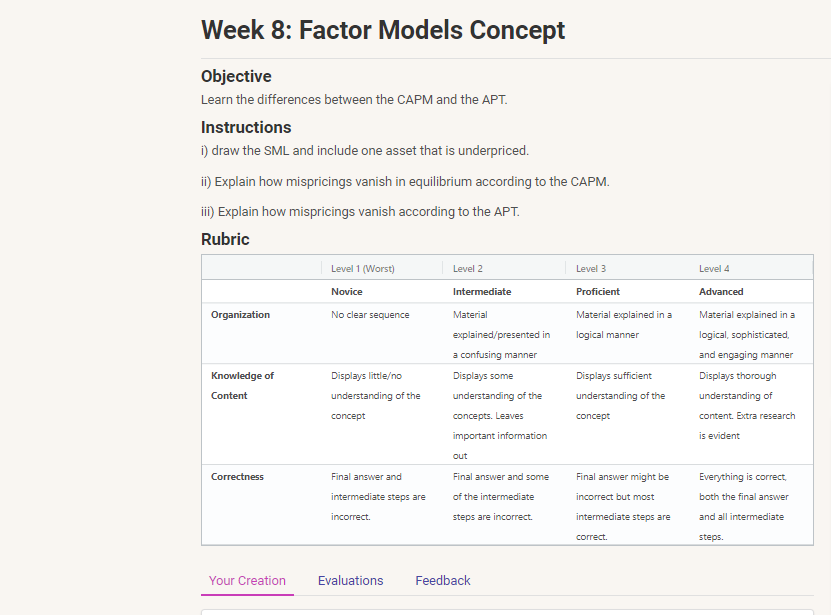Switch to the Evaluations tab
831x615 pixels.
tap(350, 580)
